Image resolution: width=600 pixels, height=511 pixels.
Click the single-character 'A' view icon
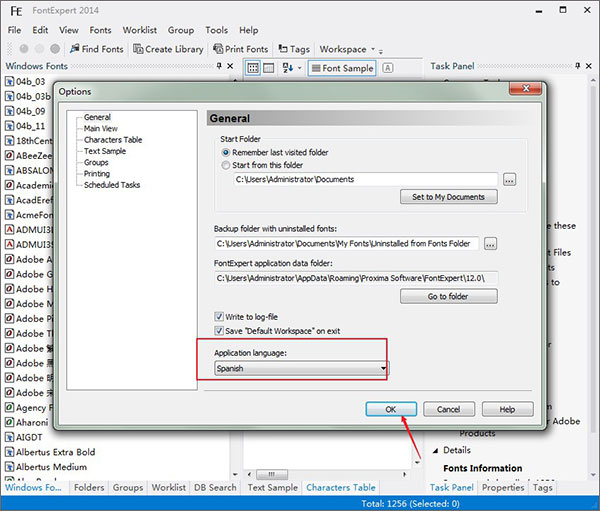coord(388,68)
